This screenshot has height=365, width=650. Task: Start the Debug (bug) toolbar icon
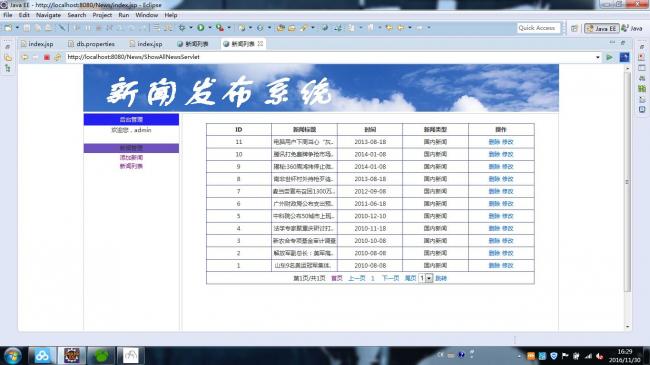pos(182,28)
